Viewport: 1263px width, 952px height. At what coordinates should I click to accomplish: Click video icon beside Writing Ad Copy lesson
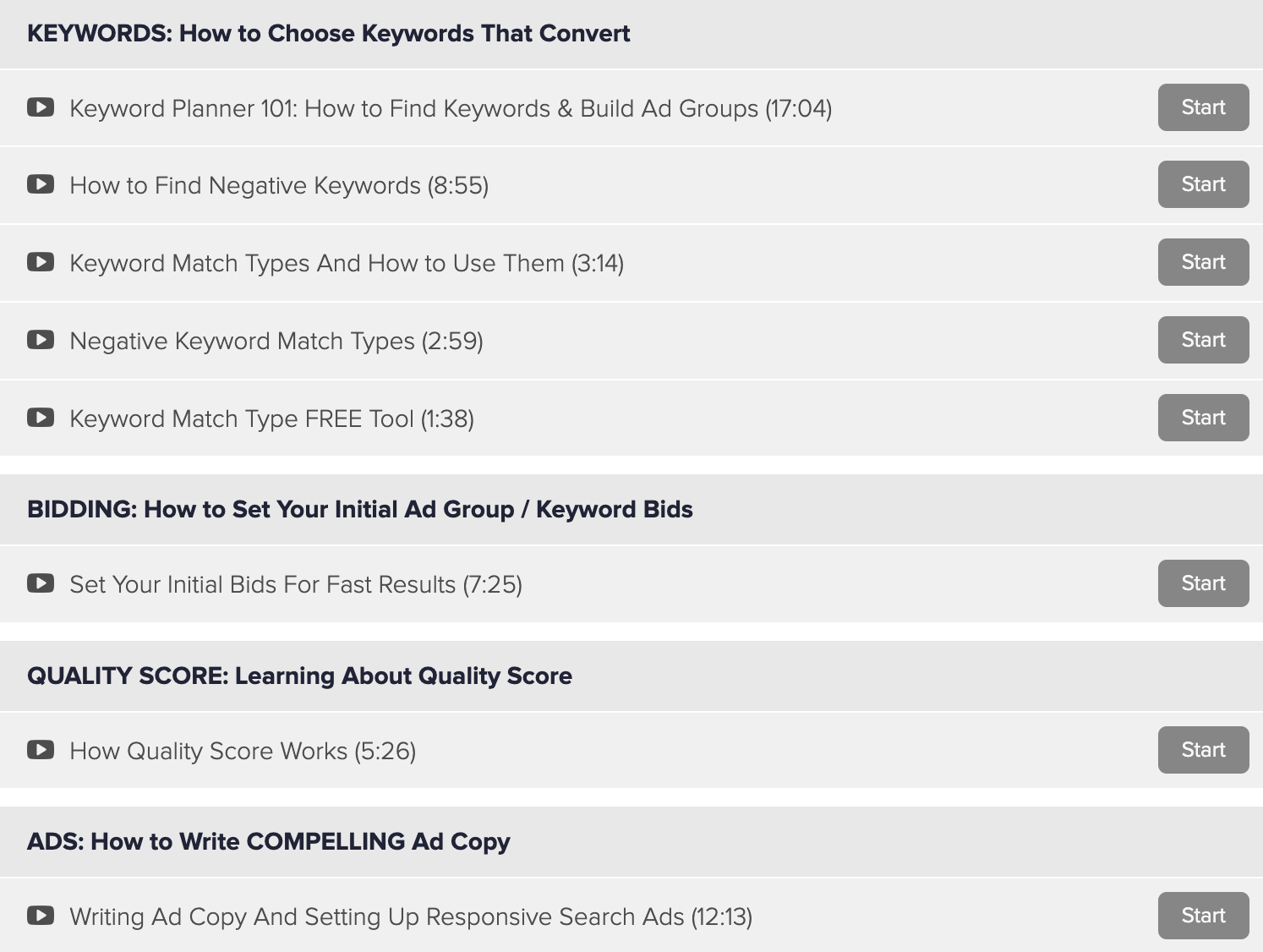click(x=41, y=916)
